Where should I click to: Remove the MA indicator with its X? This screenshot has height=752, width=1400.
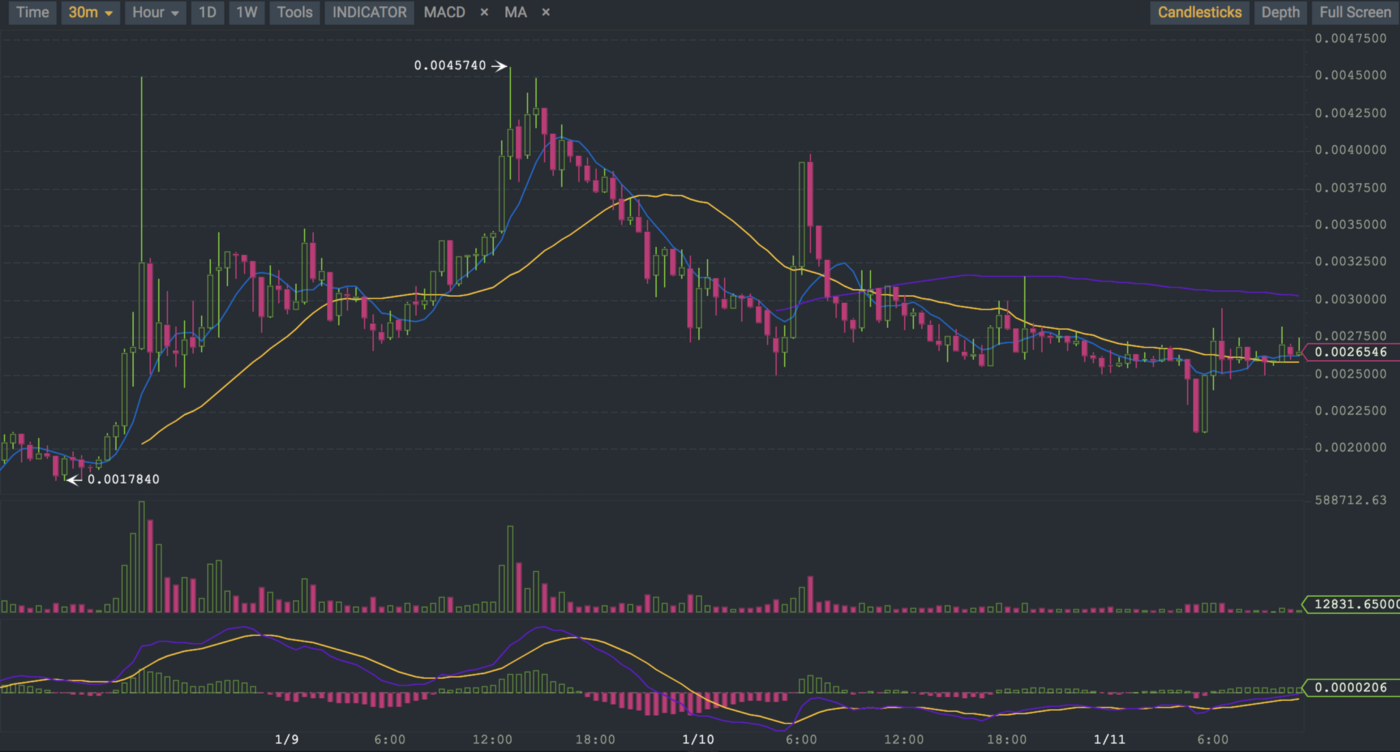coord(545,13)
